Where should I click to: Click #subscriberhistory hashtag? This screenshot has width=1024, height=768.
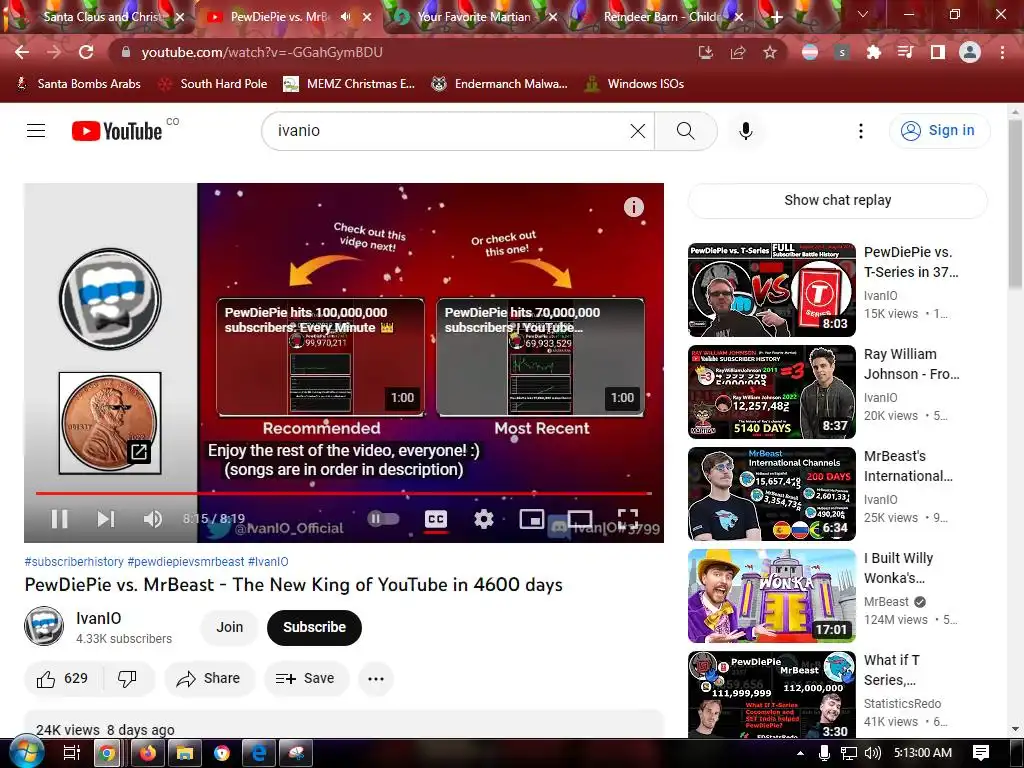click(x=74, y=562)
